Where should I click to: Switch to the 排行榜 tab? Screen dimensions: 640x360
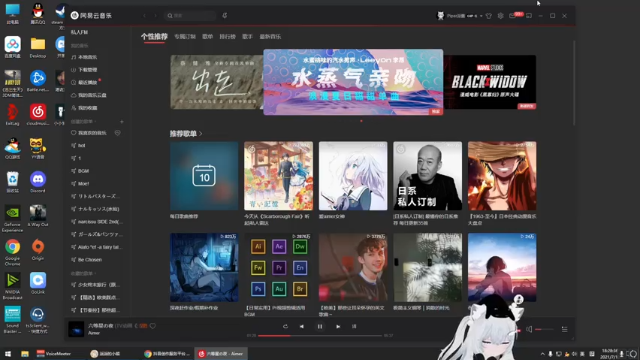click(x=227, y=36)
